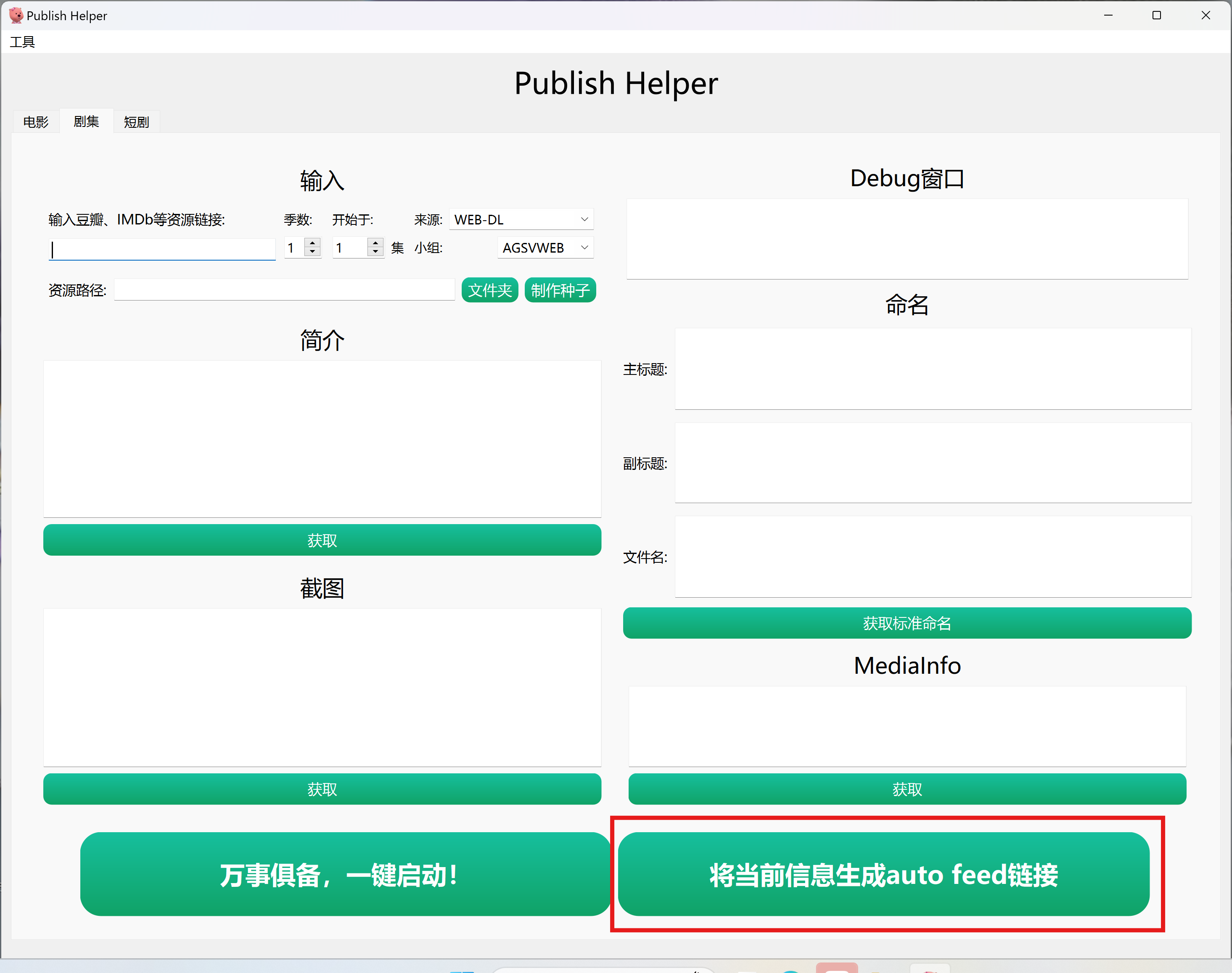Viewport: 1232px width, 973px height.
Task: Click 获取 button under MediaInfo
Action: [x=907, y=789]
